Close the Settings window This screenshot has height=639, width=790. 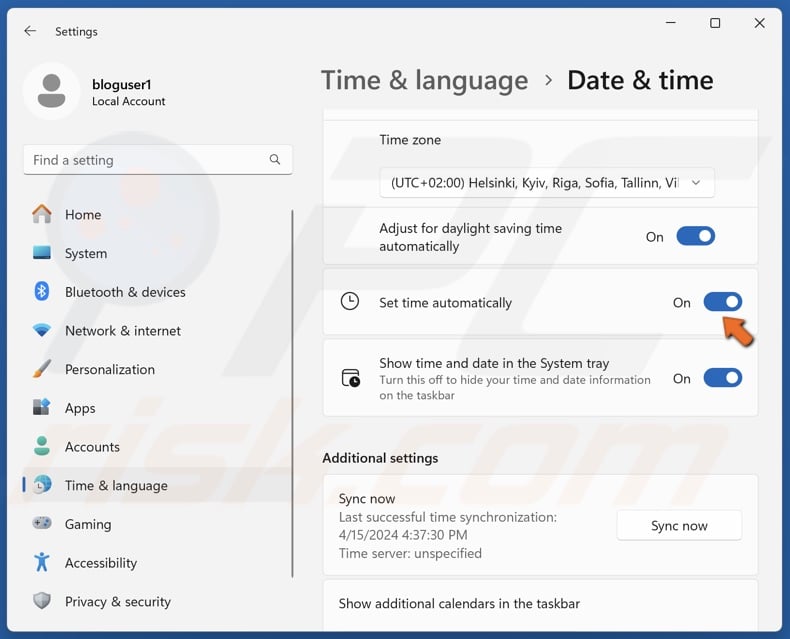(x=759, y=23)
